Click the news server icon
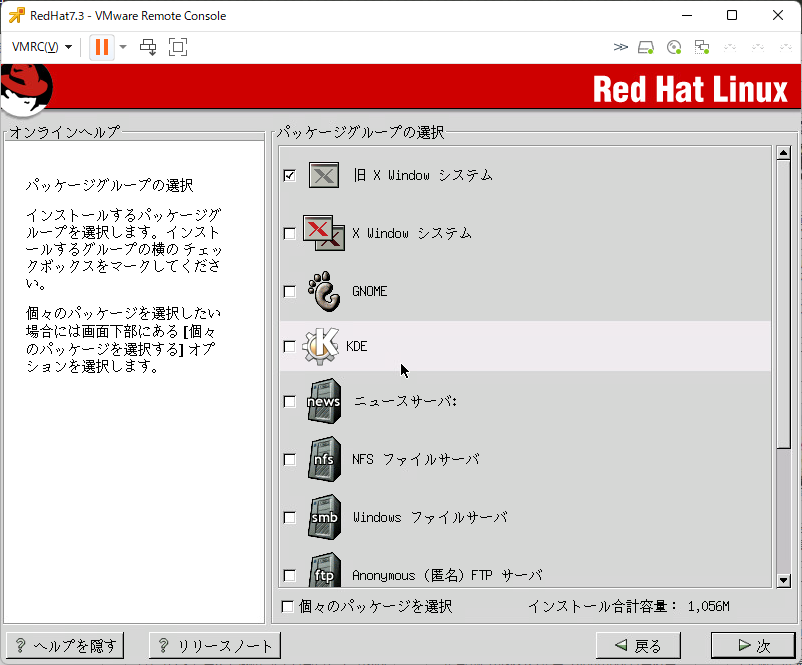The height and width of the screenshot is (665, 802). click(x=324, y=401)
